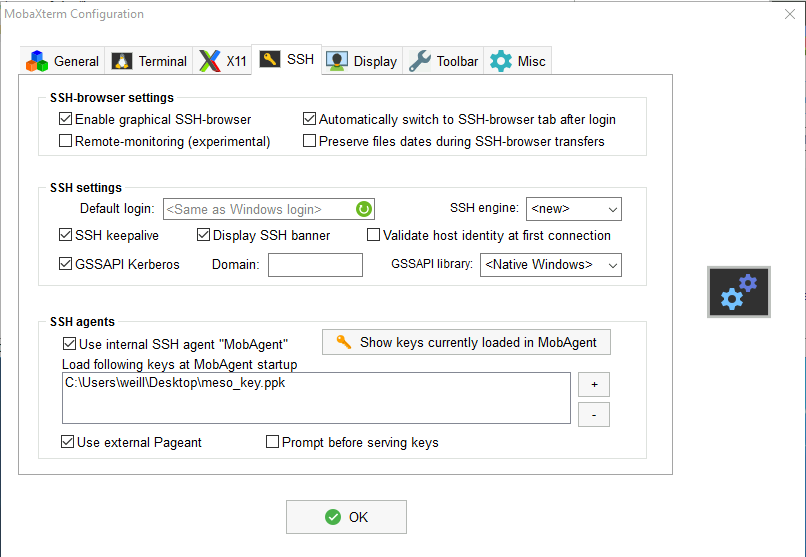The image size is (806, 557).
Task: Open the Toolbar tab
Action: point(443,61)
